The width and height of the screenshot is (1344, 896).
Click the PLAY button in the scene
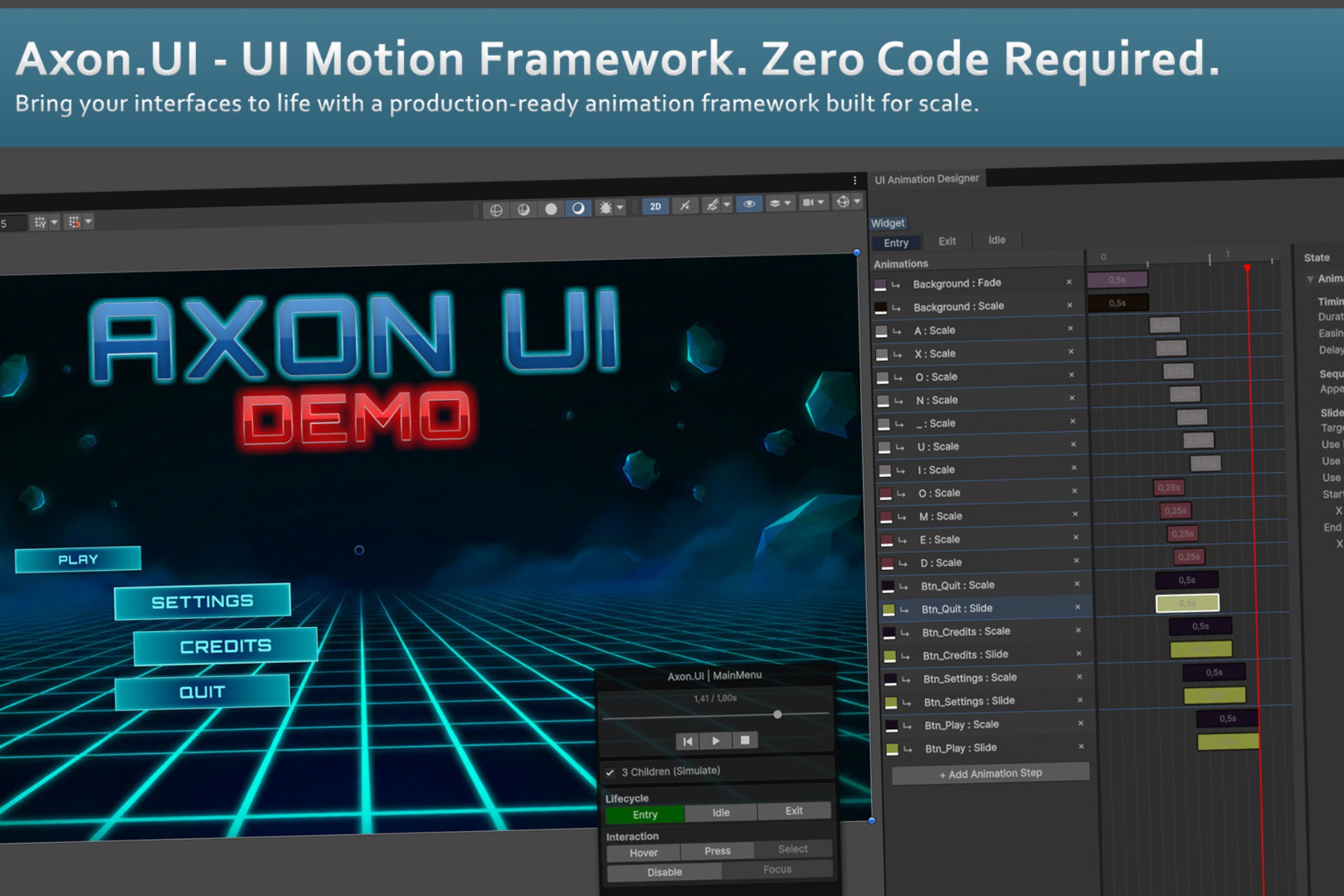(78, 560)
